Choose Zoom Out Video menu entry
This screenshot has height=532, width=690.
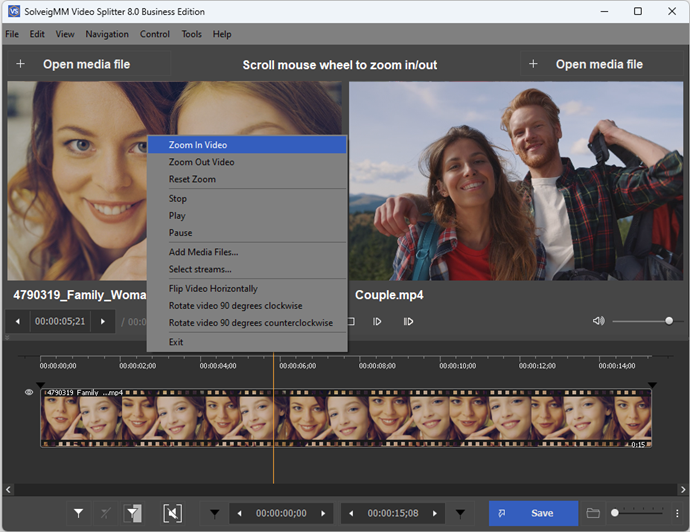point(247,162)
